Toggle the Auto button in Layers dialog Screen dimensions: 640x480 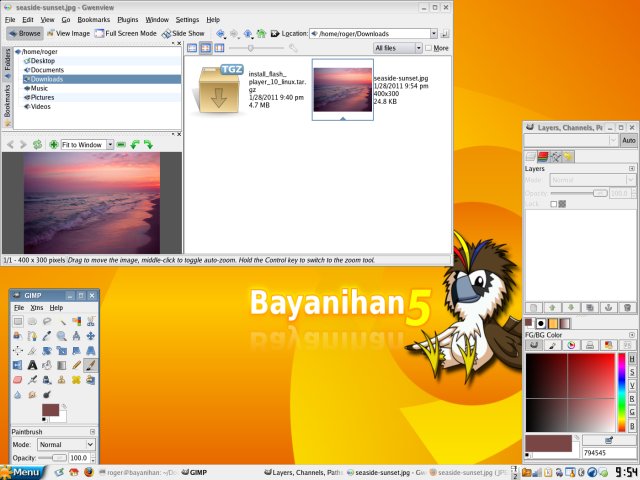(628, 141)
